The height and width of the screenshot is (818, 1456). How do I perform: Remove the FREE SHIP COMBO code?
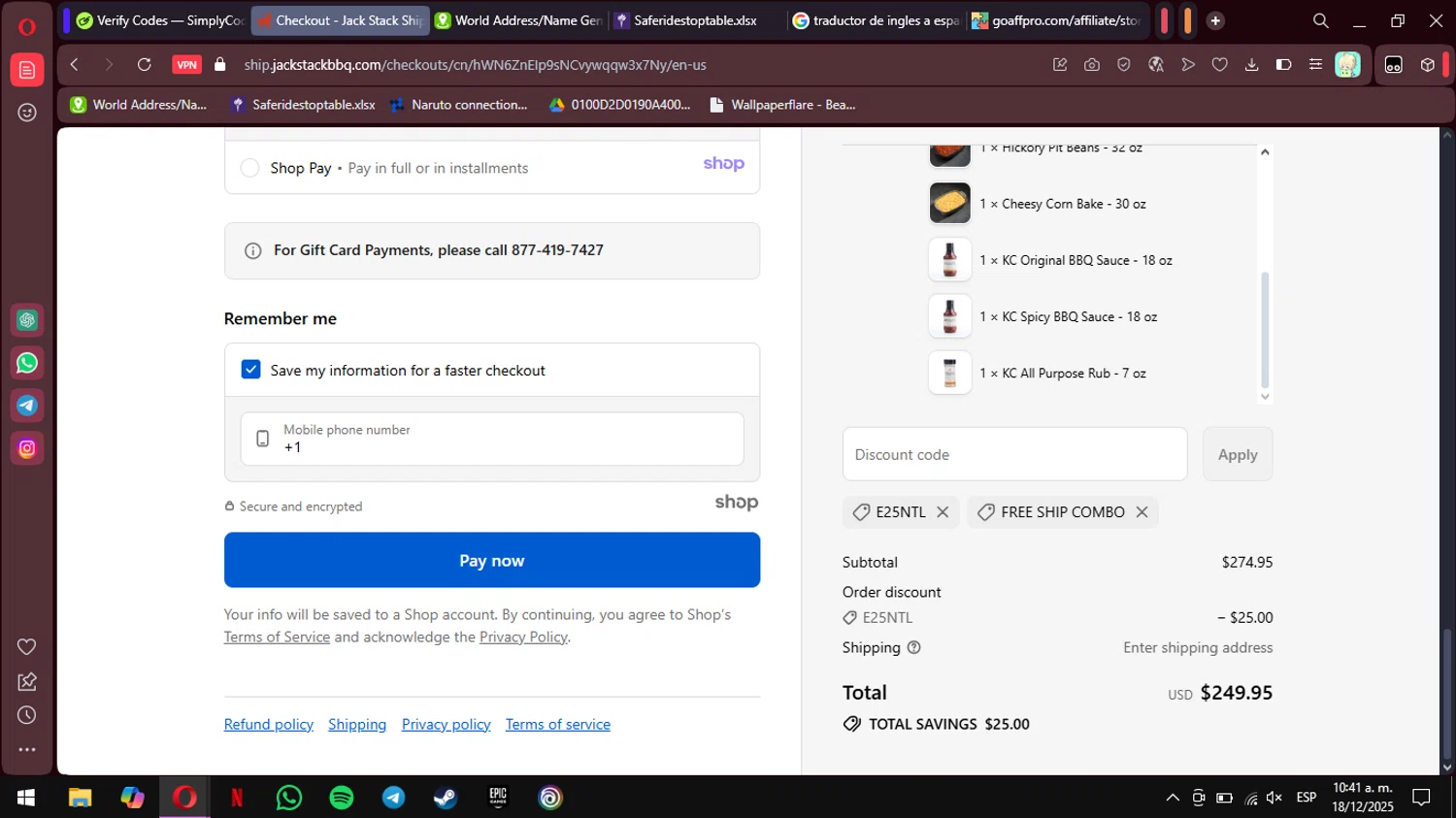(1142, 512)
